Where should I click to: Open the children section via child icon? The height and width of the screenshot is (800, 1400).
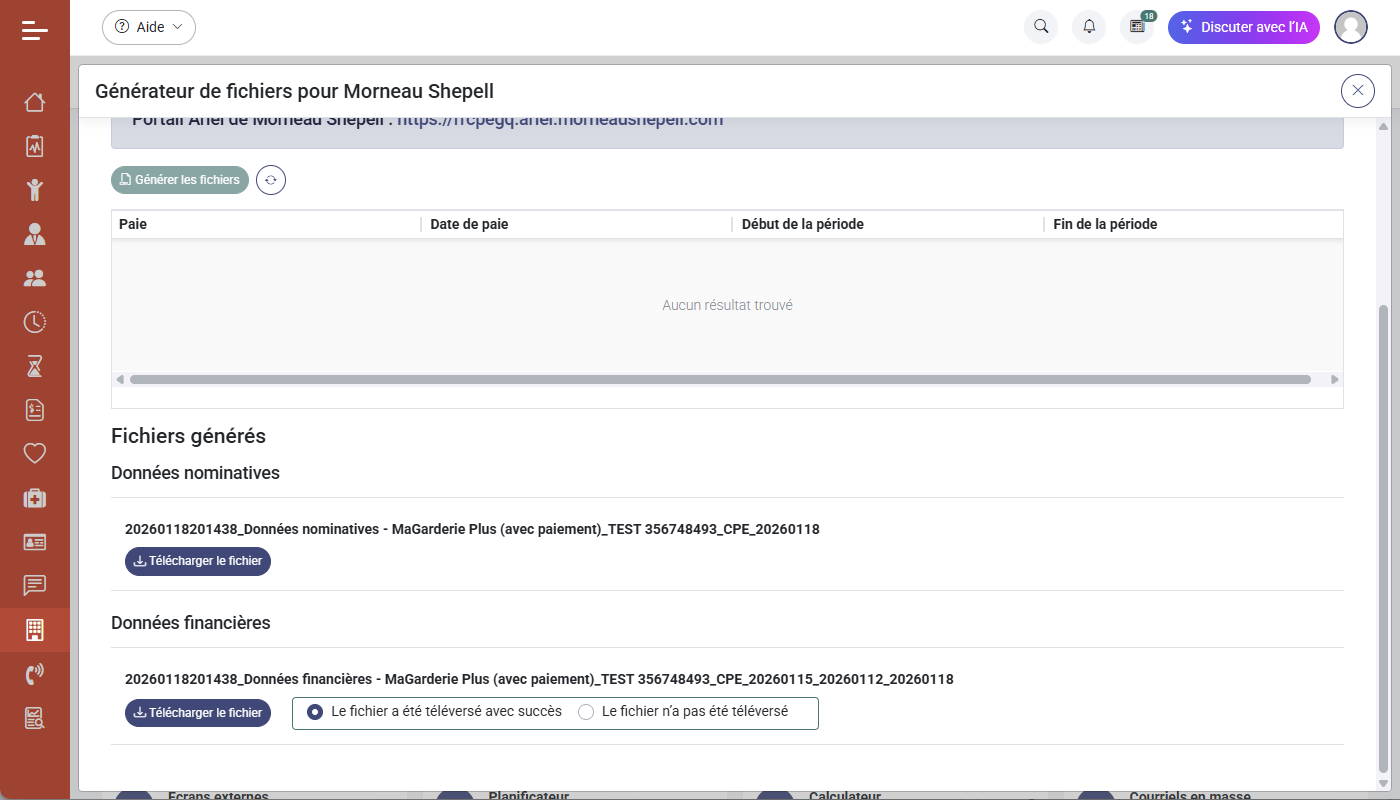point(34,189)
